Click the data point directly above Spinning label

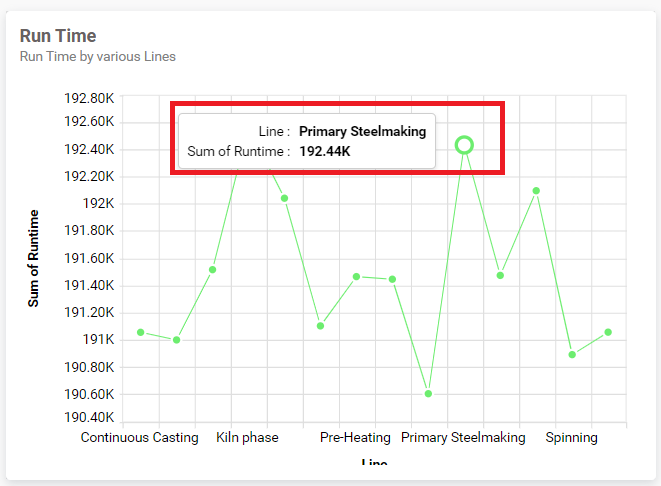click(572, 355)
